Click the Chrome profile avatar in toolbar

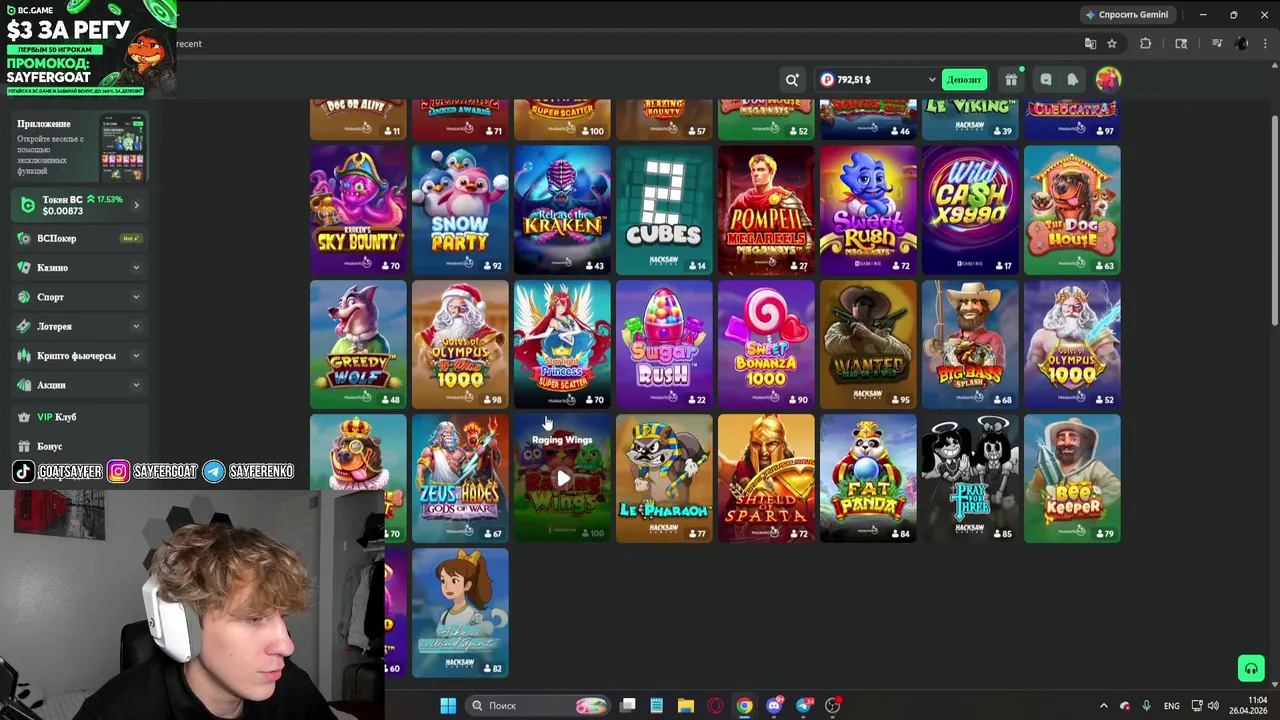1242,43
